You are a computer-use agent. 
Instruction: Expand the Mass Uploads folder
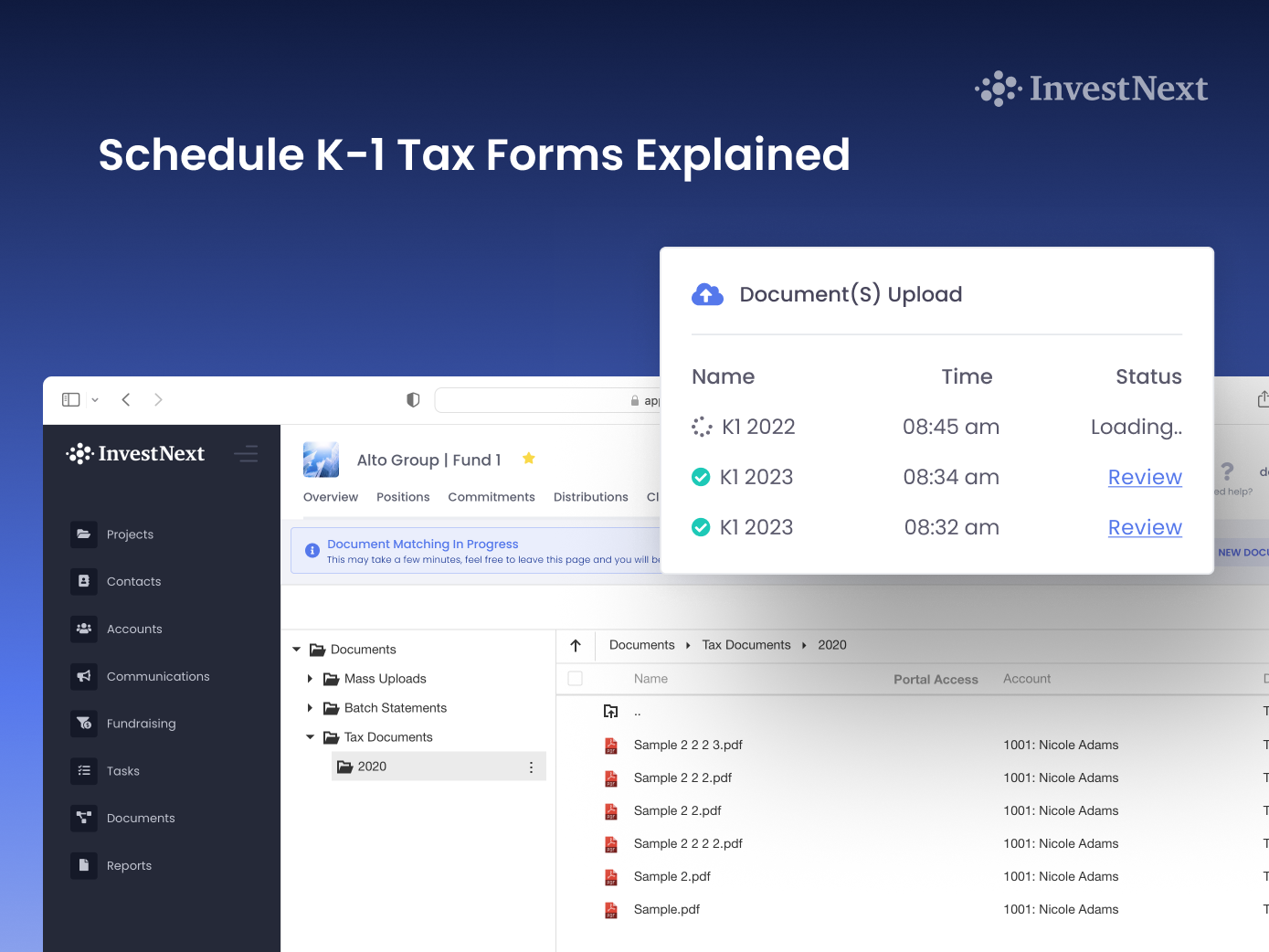click(x=310, y=679)
